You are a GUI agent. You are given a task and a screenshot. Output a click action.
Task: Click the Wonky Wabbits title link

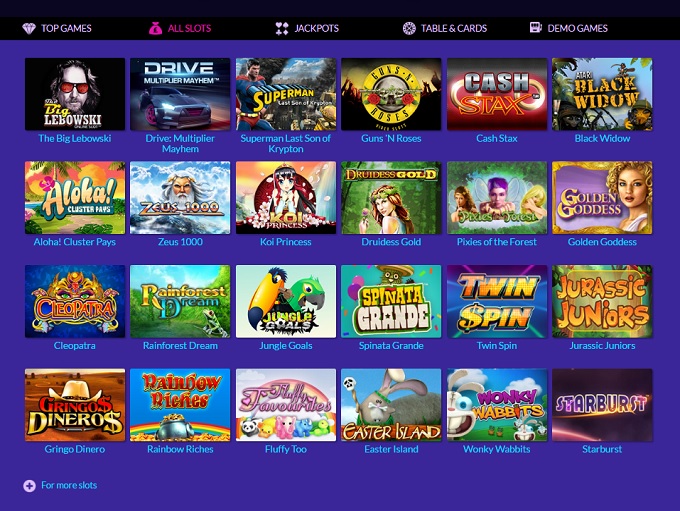[x=497, y=449]
